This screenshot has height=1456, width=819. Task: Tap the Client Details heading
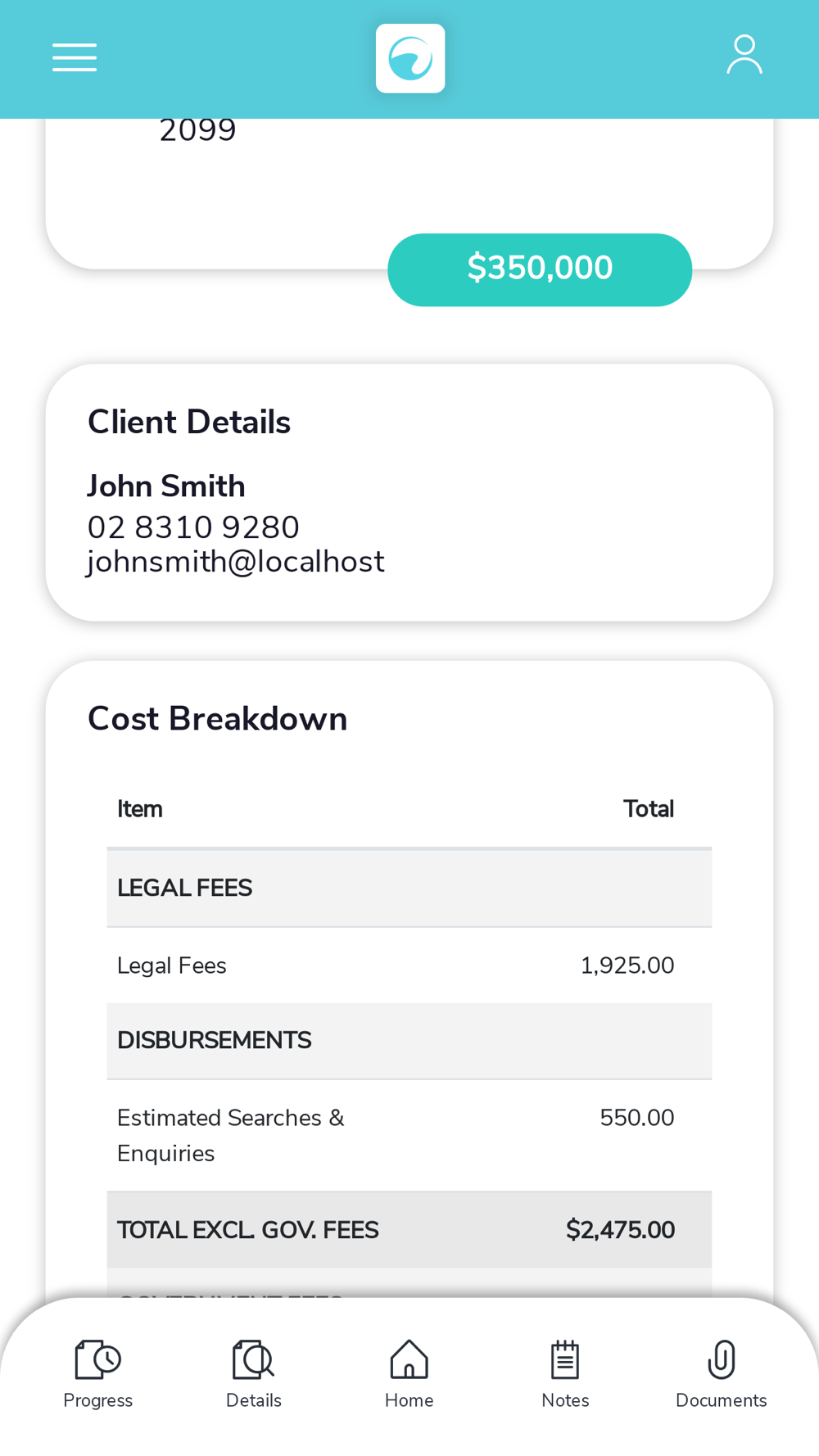[x=189, y=423]
